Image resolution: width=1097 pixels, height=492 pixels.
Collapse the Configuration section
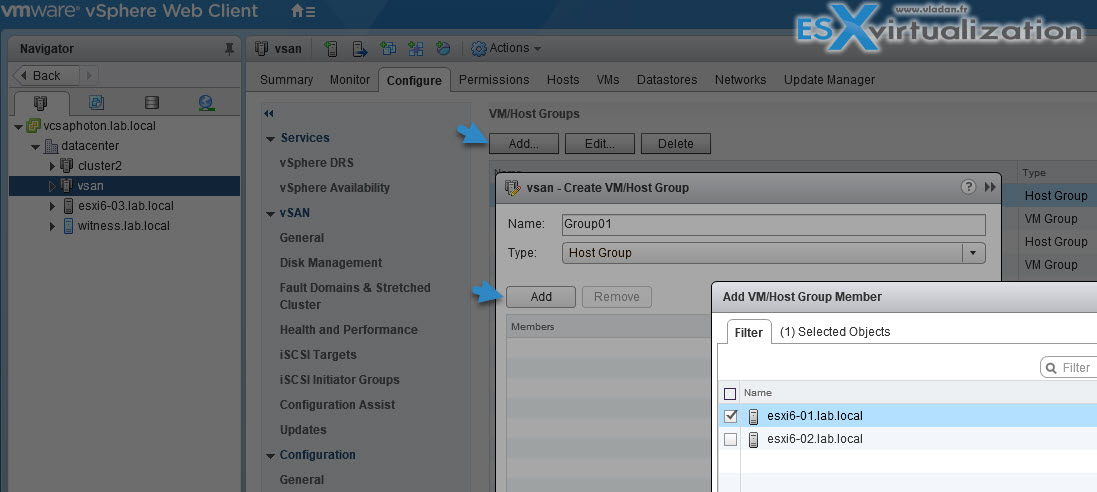270,456
